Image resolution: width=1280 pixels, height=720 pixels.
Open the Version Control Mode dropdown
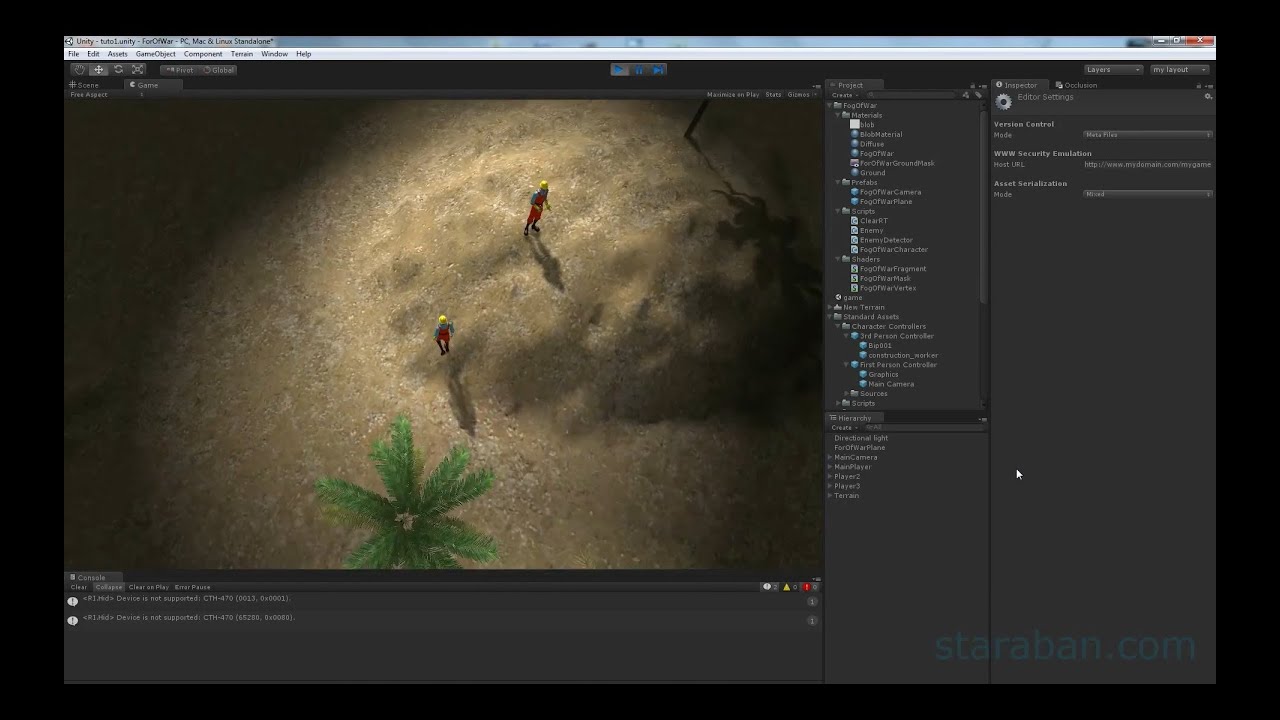click(x=1147, y=135)
